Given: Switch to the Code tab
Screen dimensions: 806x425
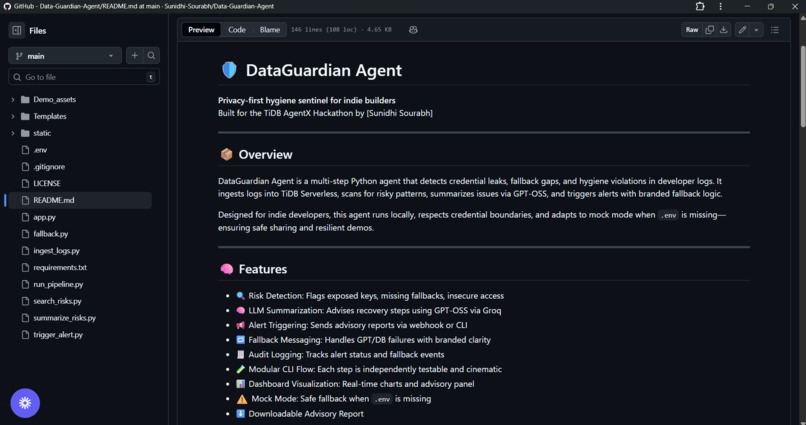Looking at the screenshot, I should 237,30.
